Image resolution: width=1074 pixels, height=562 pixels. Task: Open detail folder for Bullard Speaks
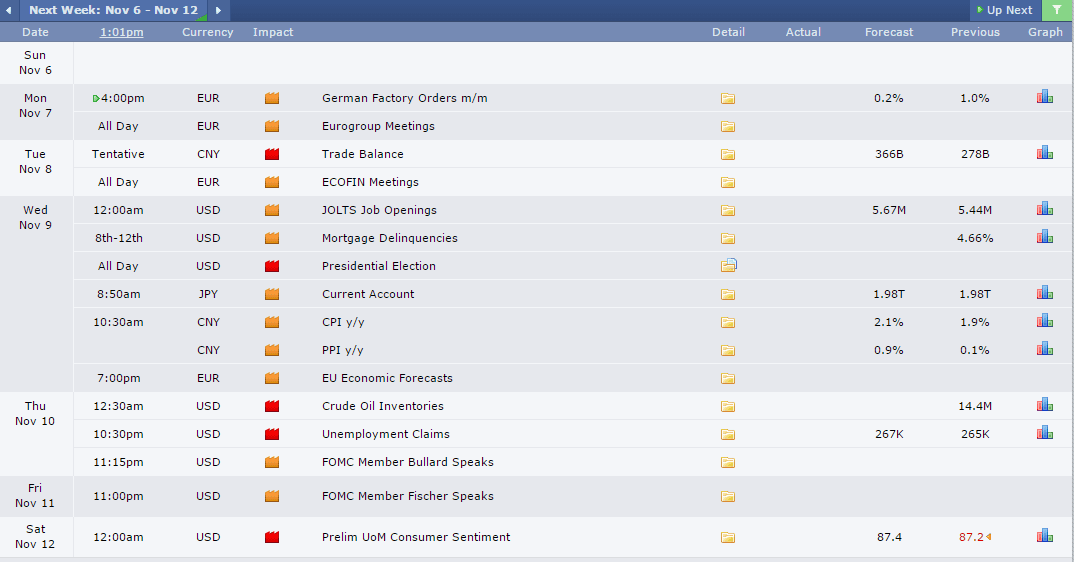(x=728, y=463)
